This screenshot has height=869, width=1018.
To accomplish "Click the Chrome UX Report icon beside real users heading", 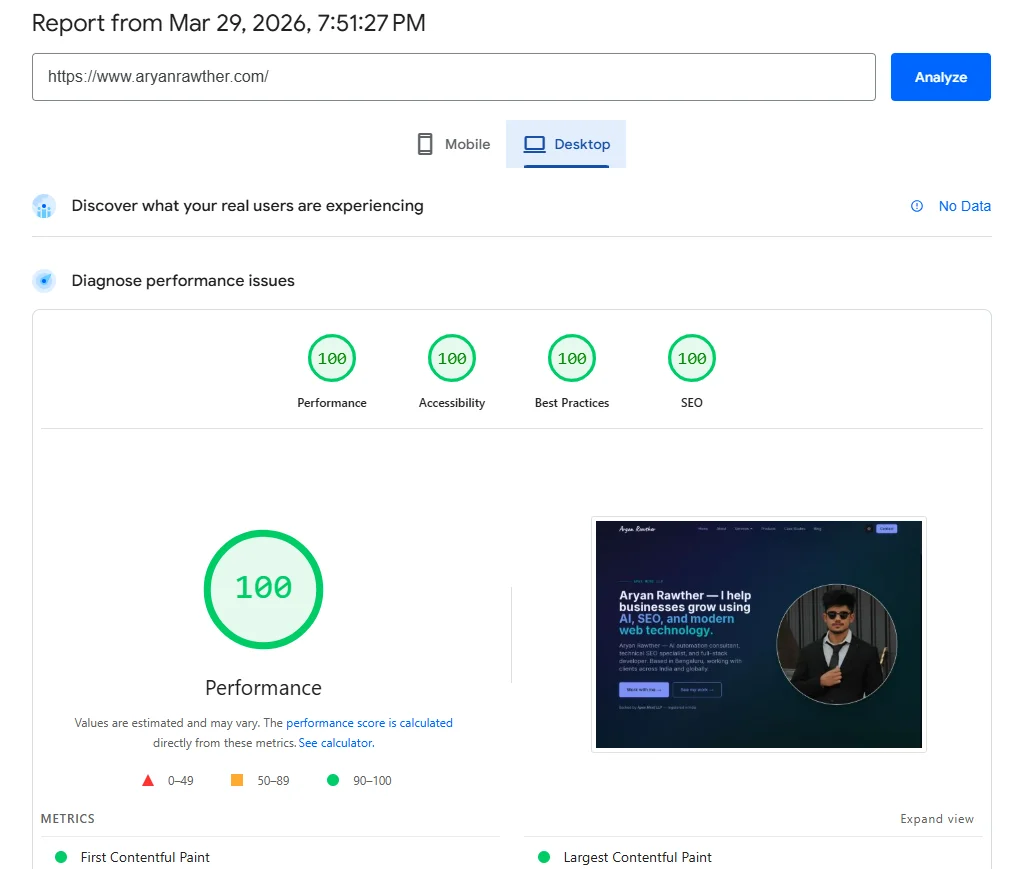I will (x=42, y=206).
